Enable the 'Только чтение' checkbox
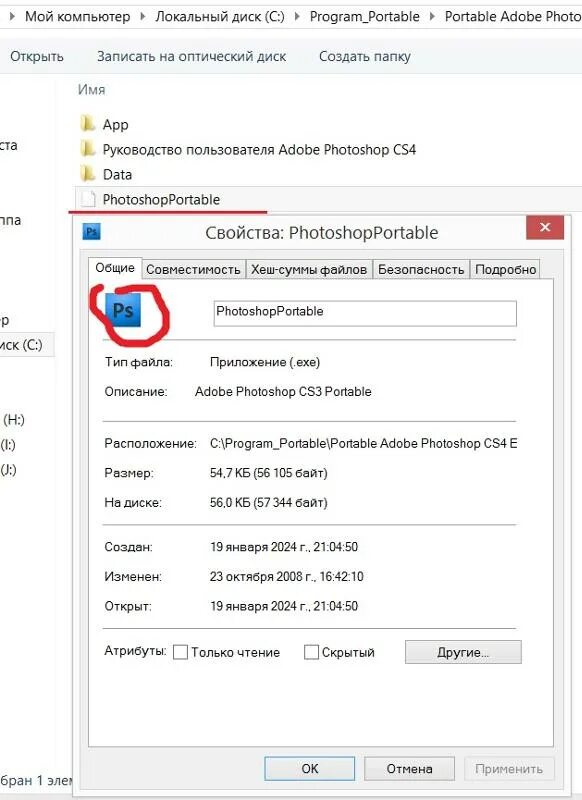 181,652
